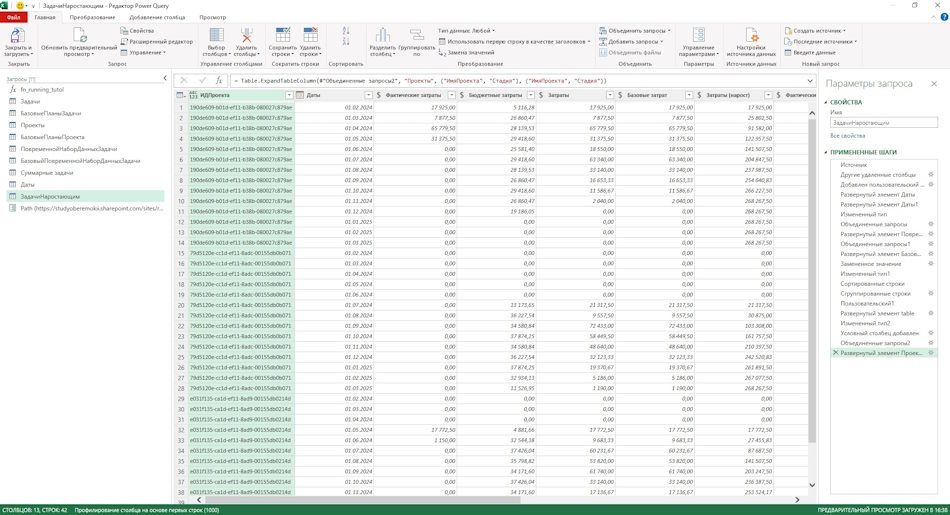
Task: Click the table corner menu icon
Action: (x=181, y=95)
